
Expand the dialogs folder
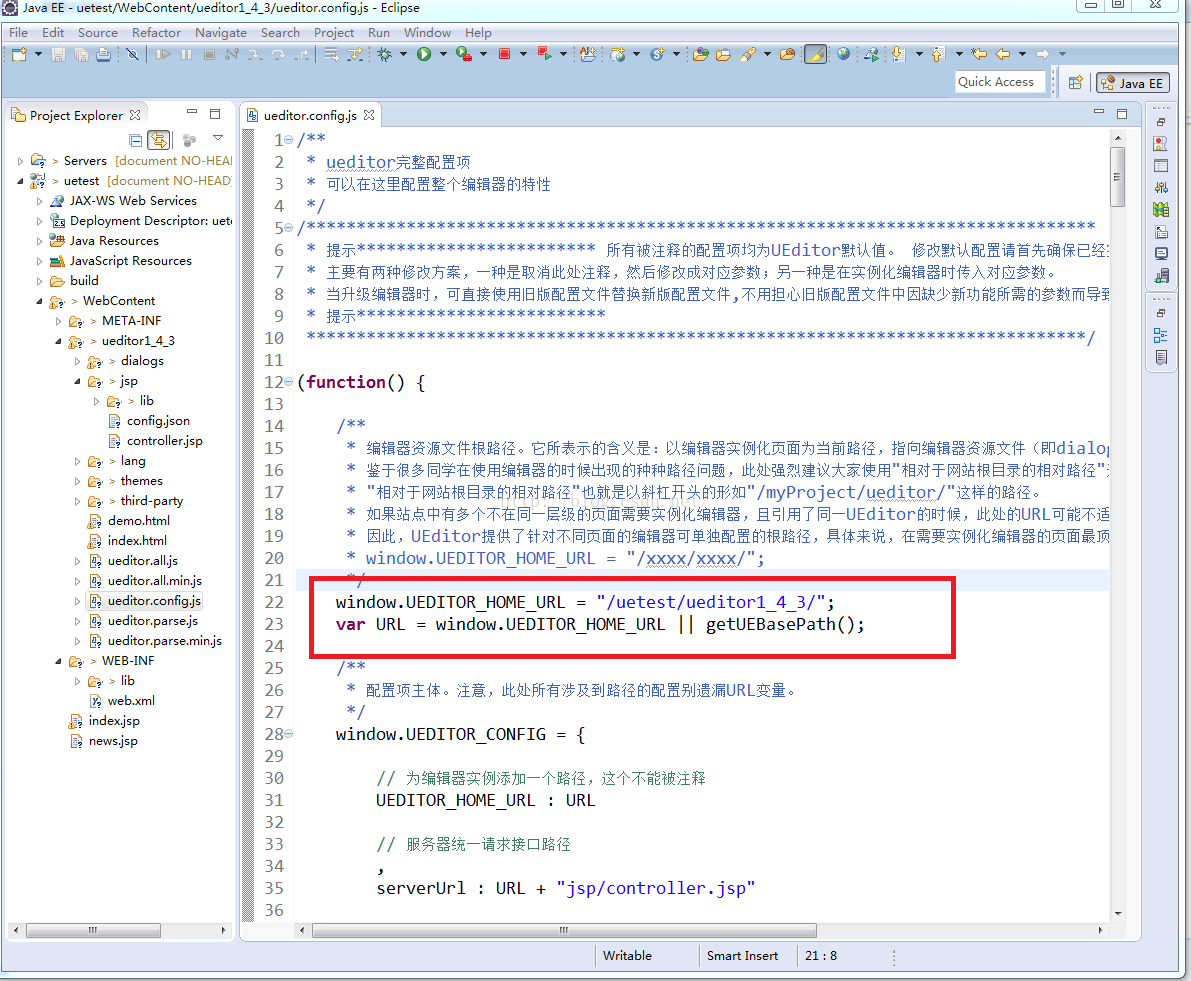tap(77, 361)
